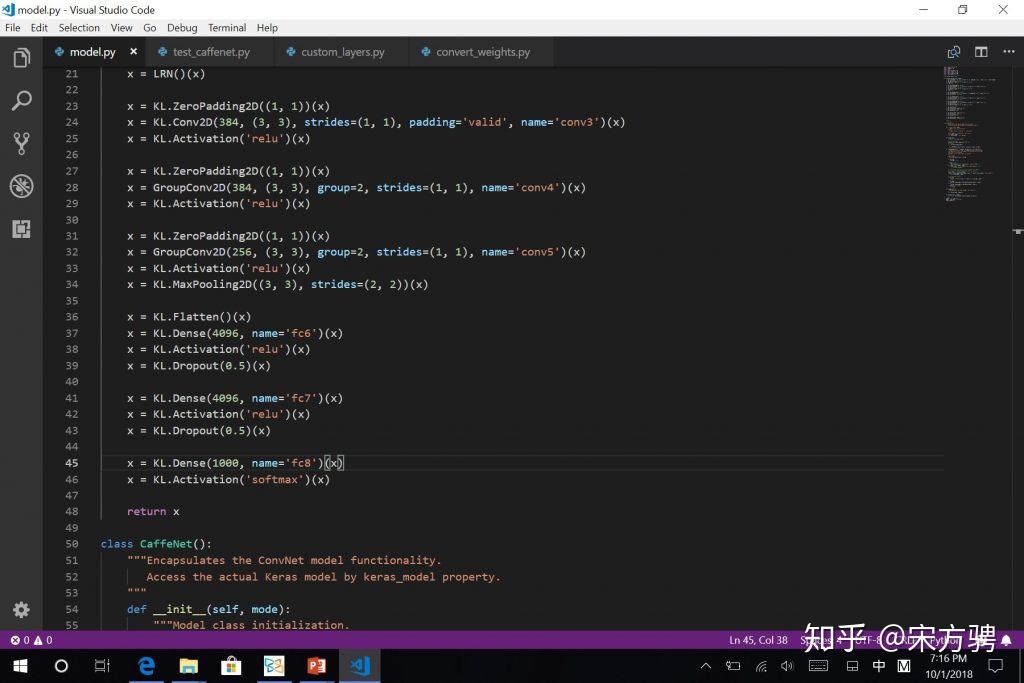This screenshot has width=1024, height=683.
Task: Open PowerPoint from taskbar
Action: [316, 666]
